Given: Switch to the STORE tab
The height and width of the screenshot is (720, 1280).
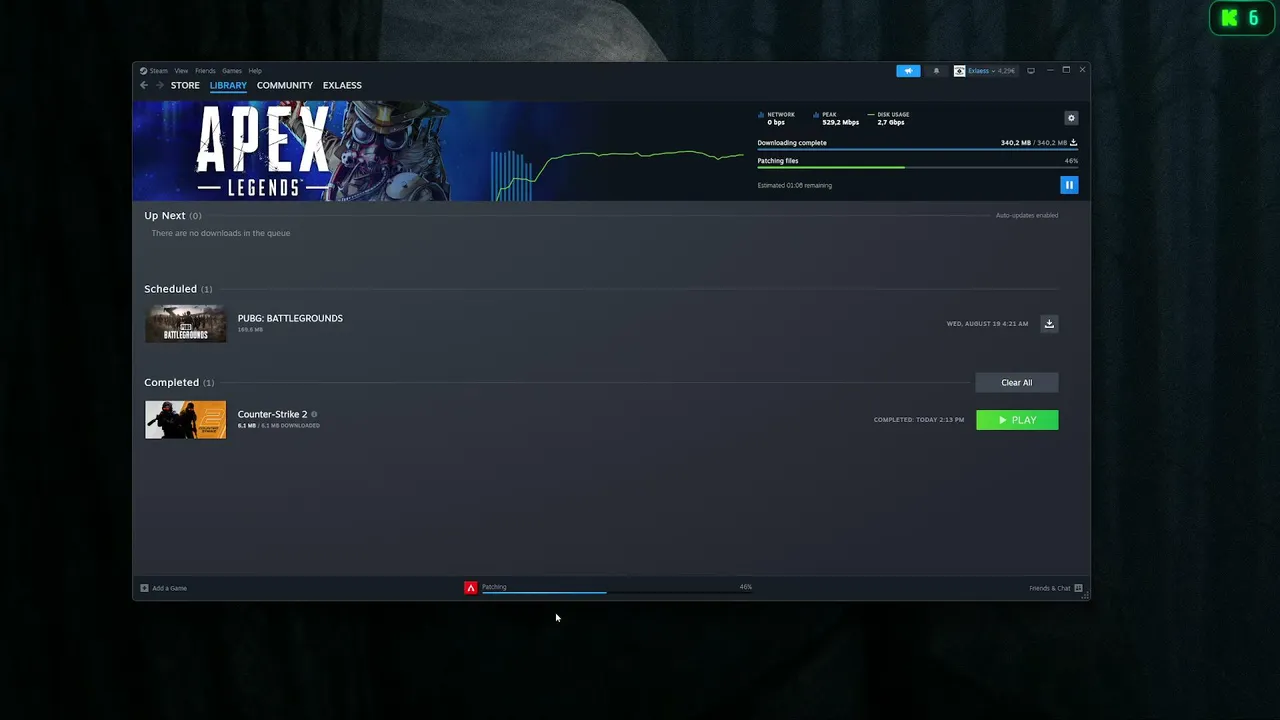Looking at the screenshot, I should (x=185, y=85).
